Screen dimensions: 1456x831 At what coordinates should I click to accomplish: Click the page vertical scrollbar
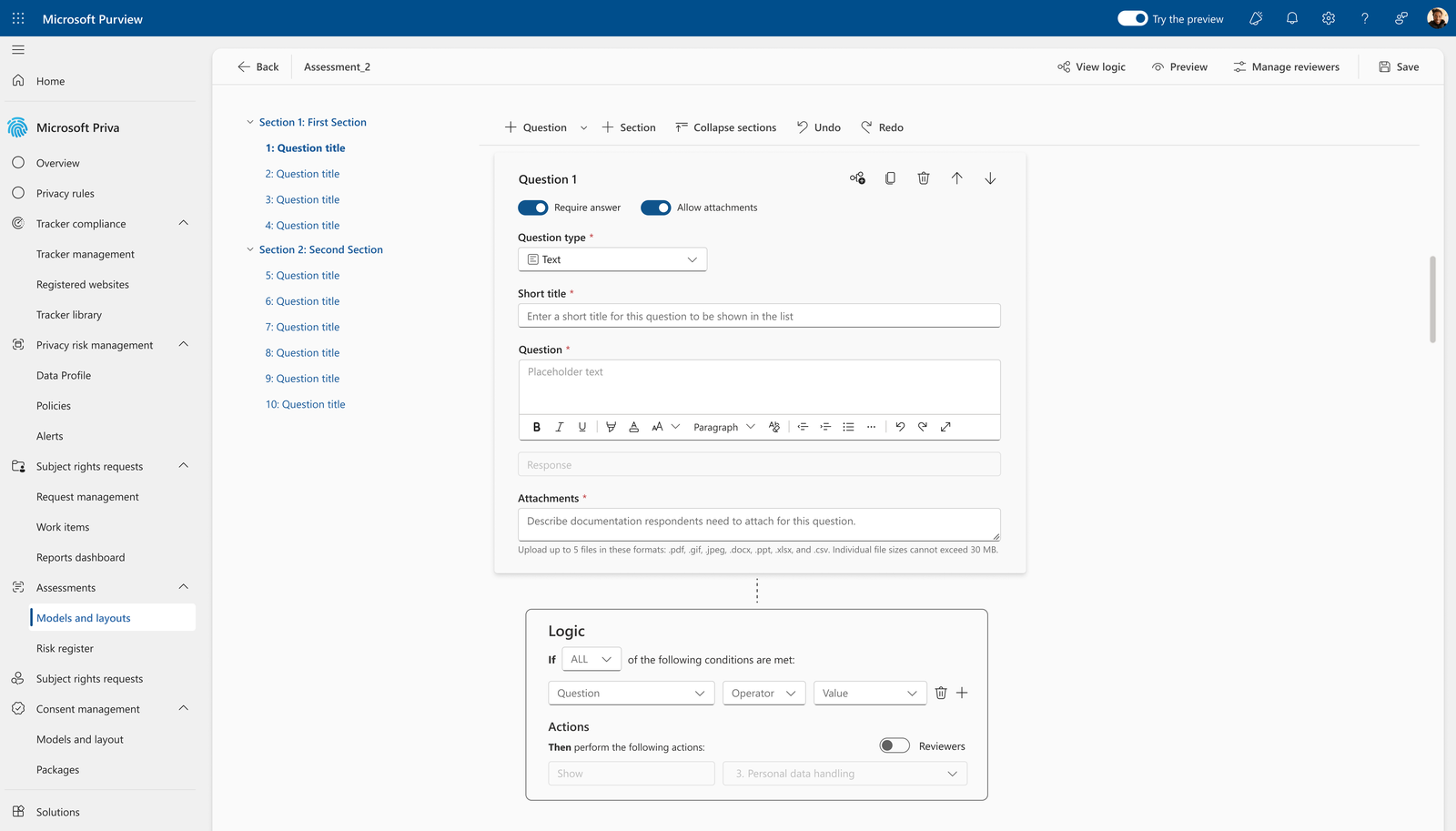click(1432, 299)
